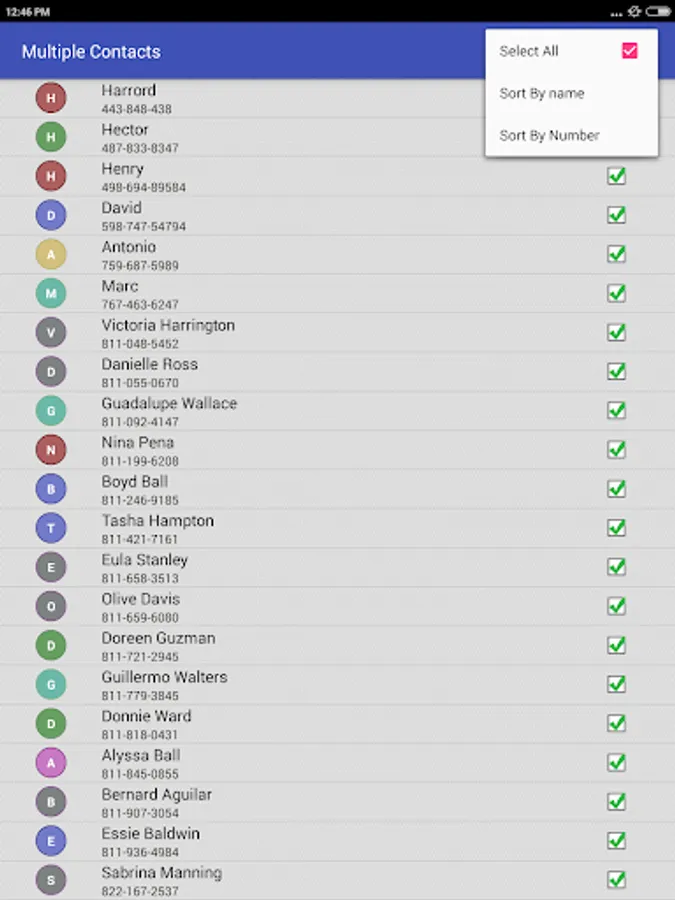Select Boyd Ball's phone number 811-246-9185
675x900 pixels.
click(x=140, y=500)
